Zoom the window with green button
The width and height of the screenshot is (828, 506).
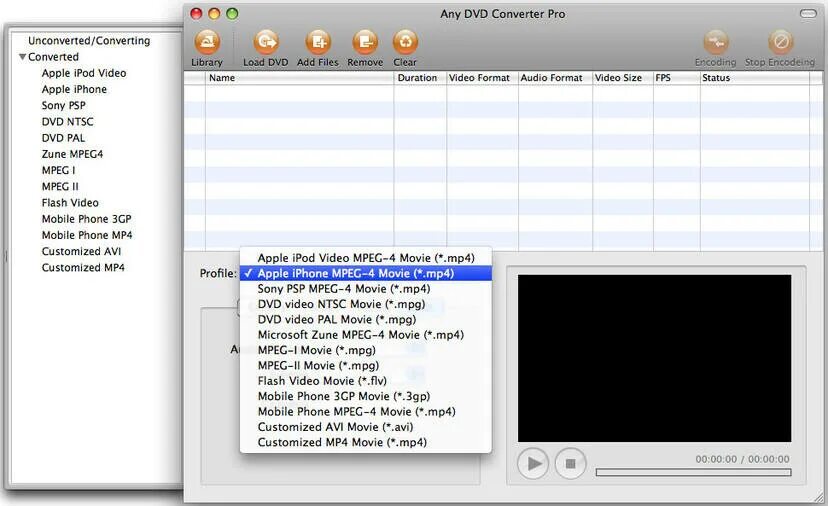click(232, 14)
